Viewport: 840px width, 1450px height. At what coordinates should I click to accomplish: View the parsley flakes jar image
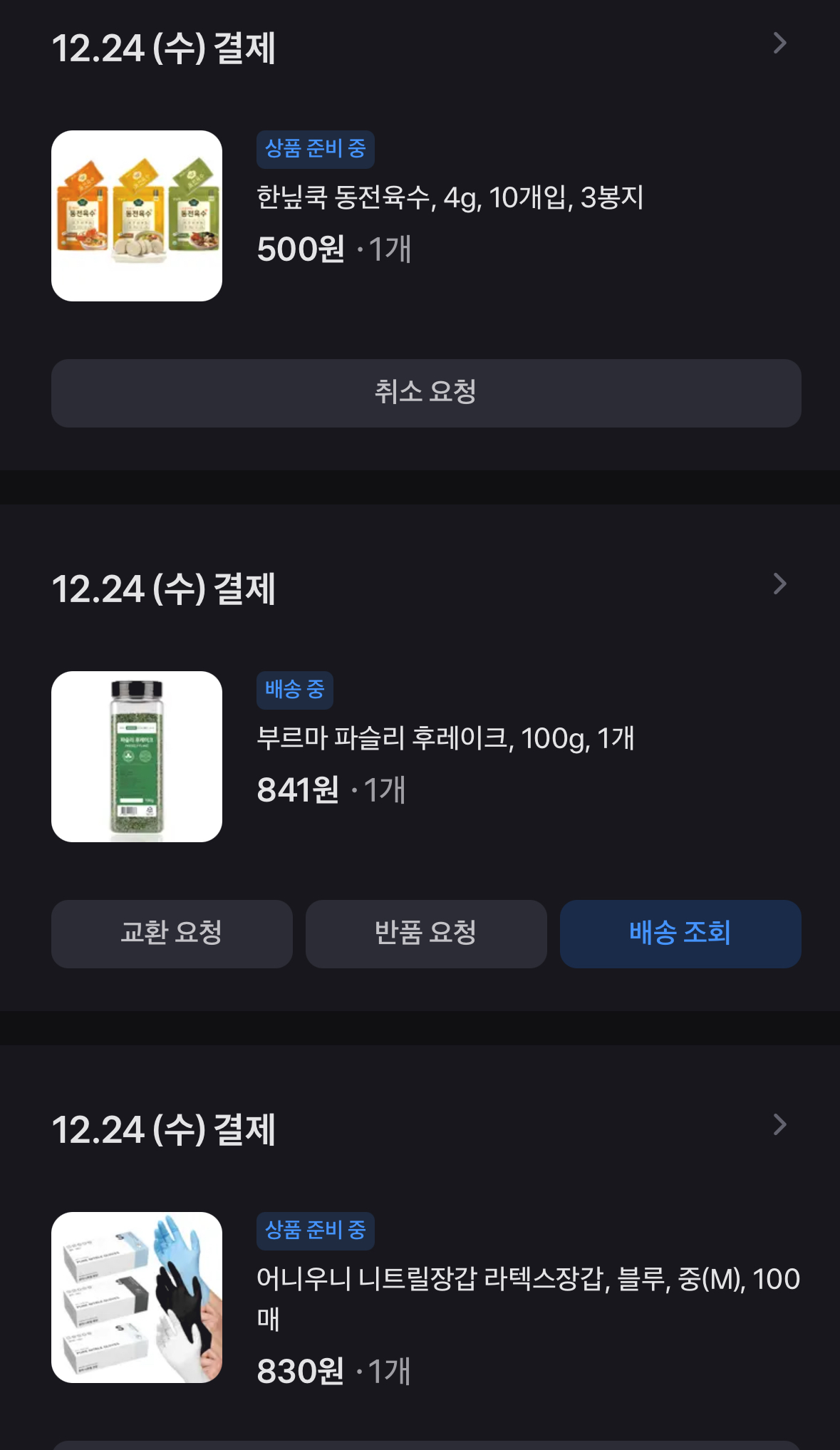[137, 757]
